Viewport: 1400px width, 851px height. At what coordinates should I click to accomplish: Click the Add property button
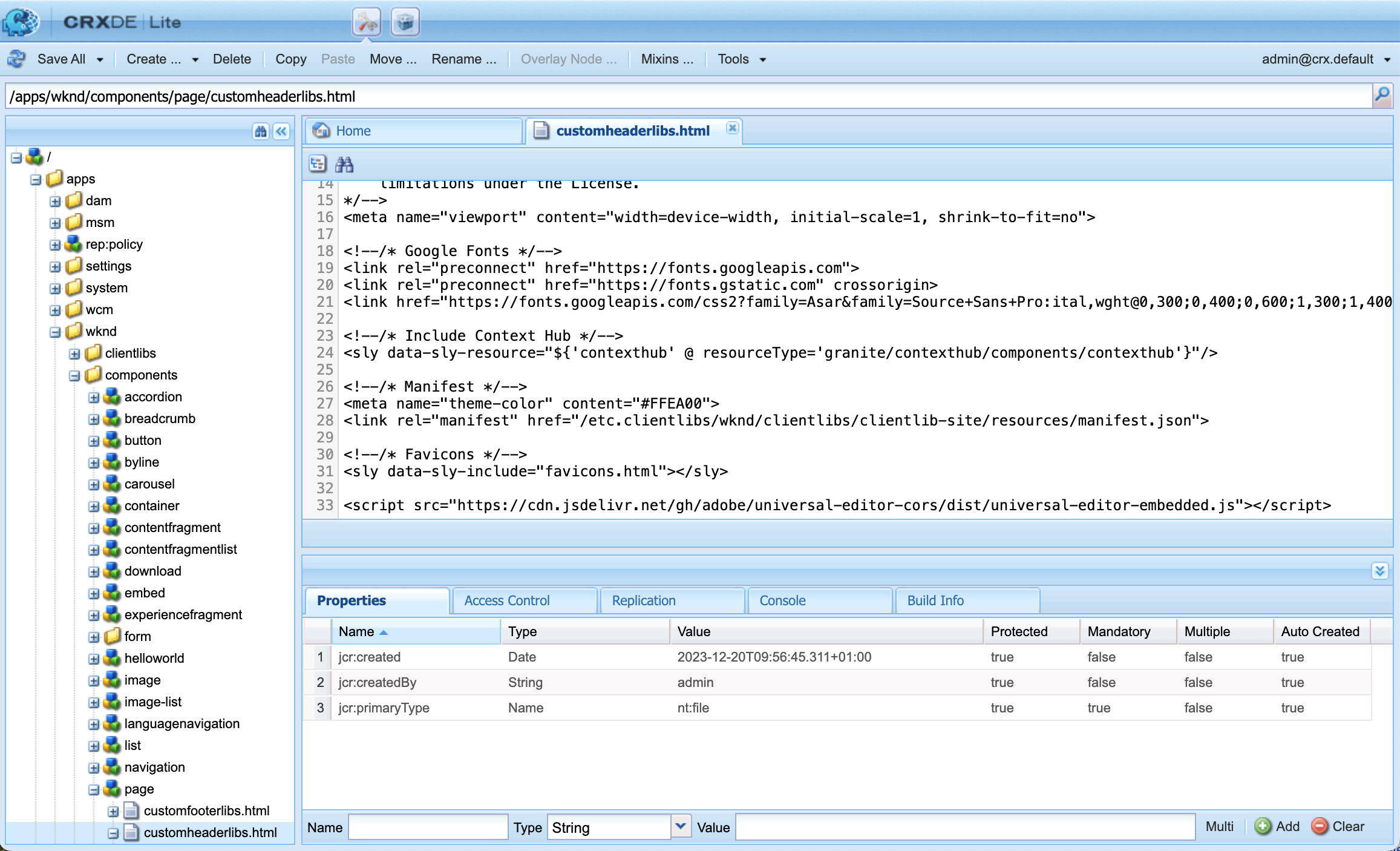(1277, 827)
